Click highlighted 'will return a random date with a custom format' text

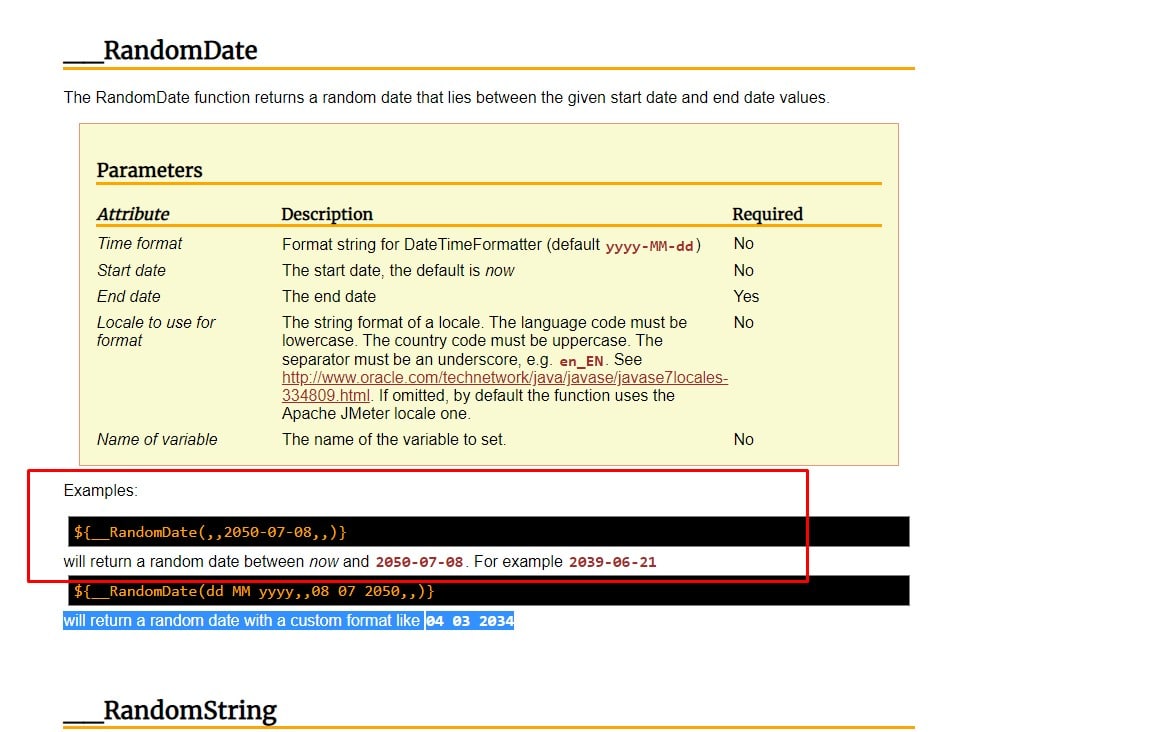[242, 621]
